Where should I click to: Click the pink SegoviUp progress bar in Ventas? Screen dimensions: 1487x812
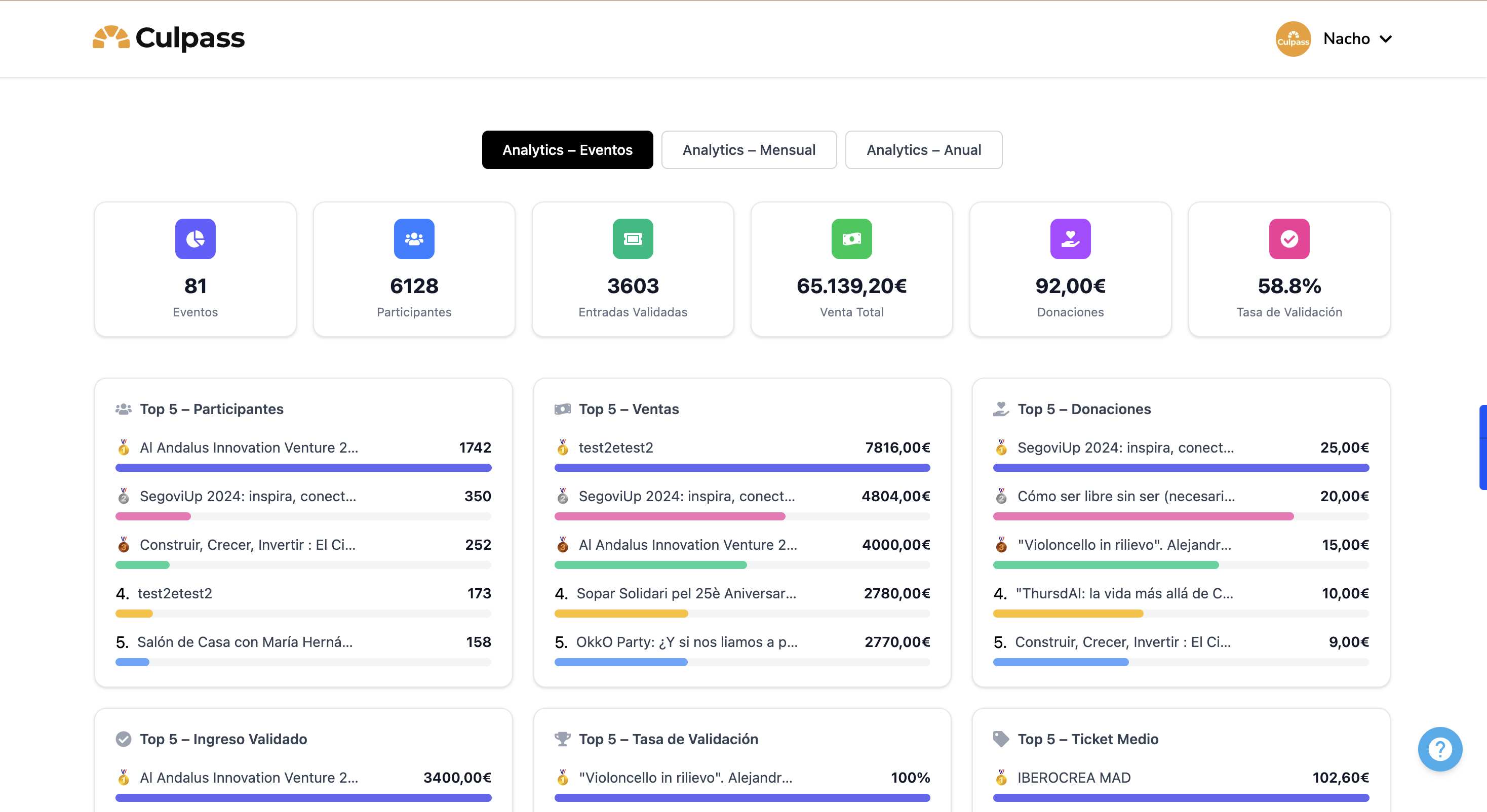click(x=670, y=516)
